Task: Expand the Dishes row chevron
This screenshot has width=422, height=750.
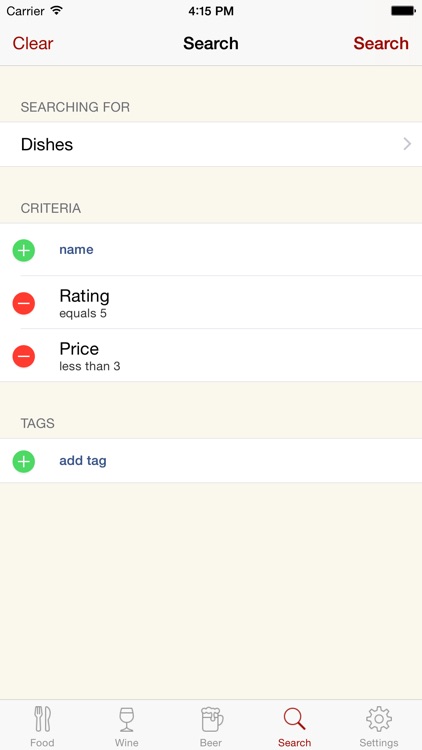Action: tap(407, 144)
